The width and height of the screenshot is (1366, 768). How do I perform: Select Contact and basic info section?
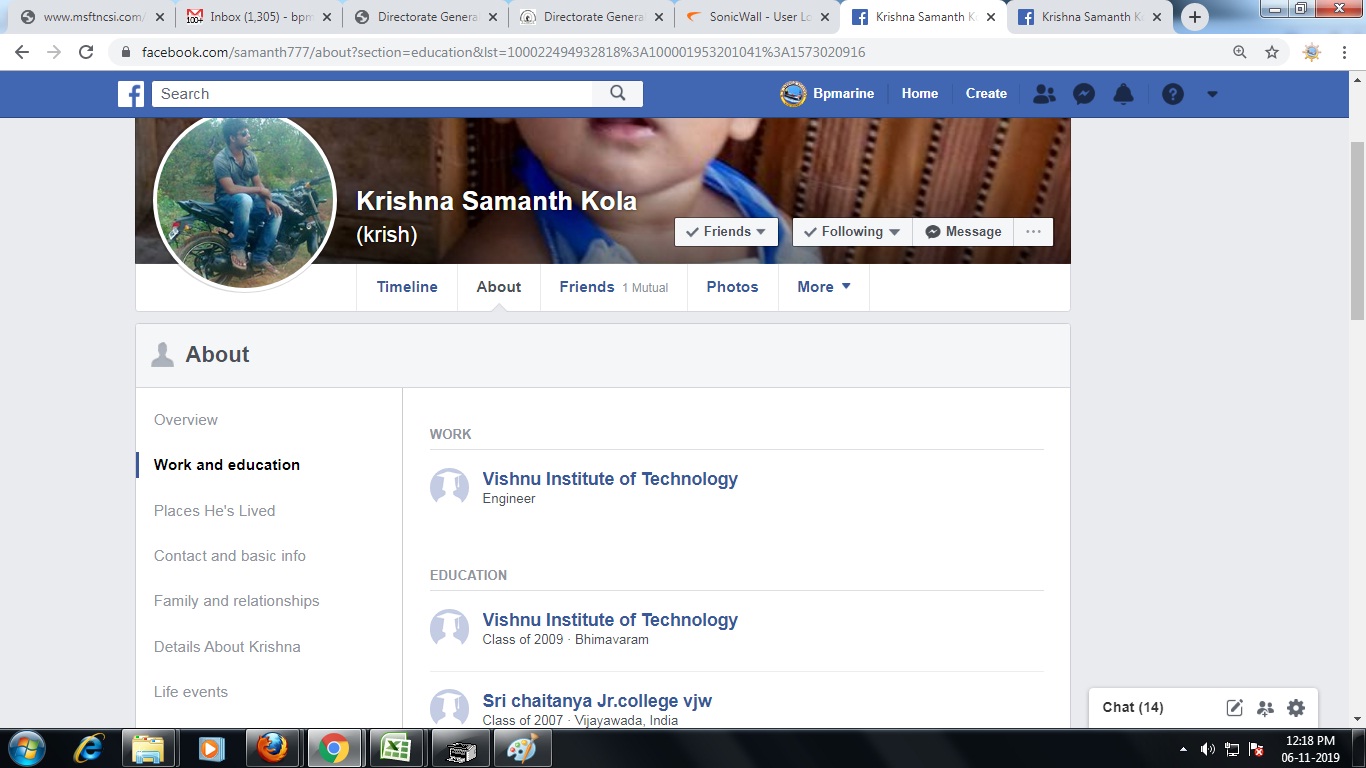[x=230, y=556]
